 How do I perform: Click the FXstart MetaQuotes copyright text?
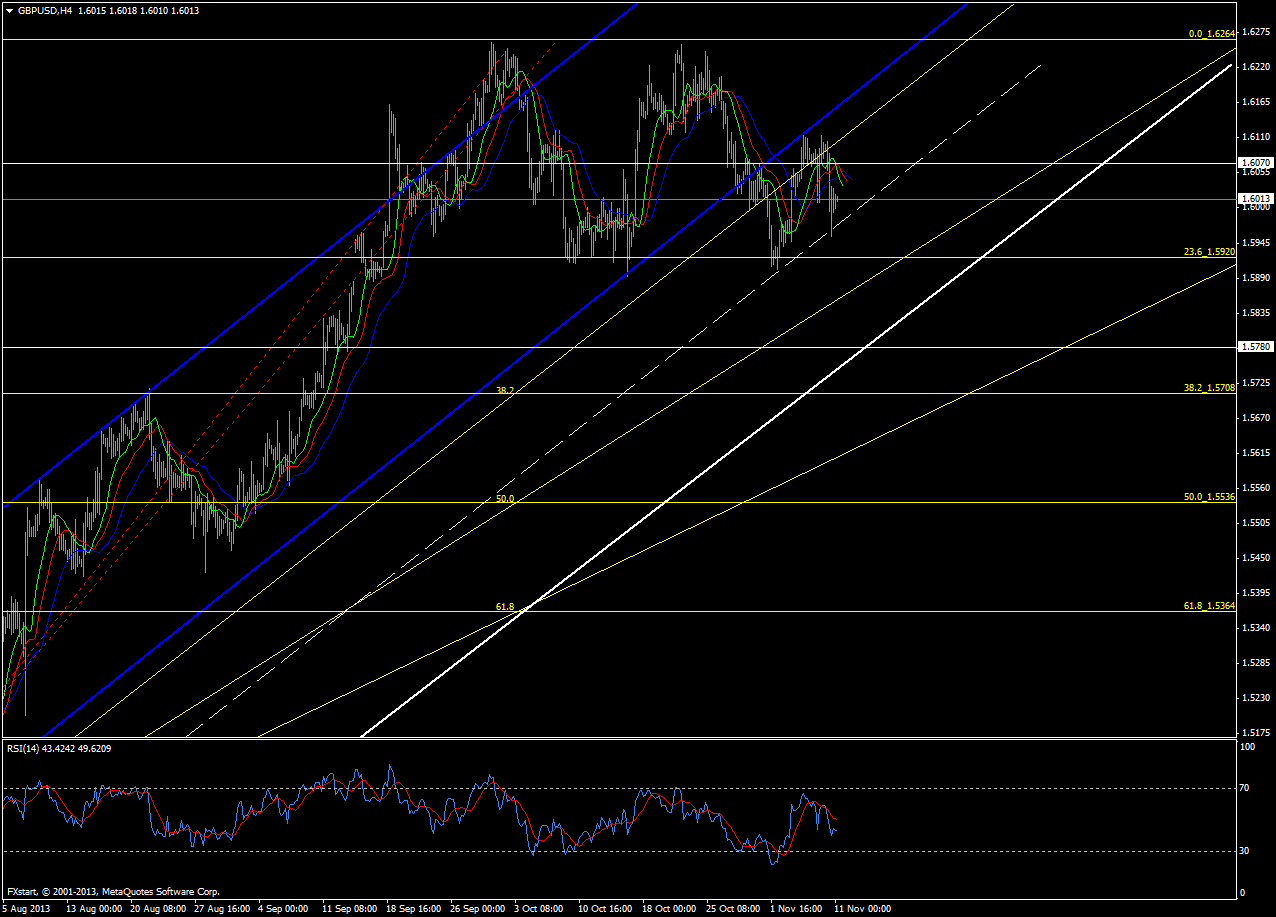[113, 891]
